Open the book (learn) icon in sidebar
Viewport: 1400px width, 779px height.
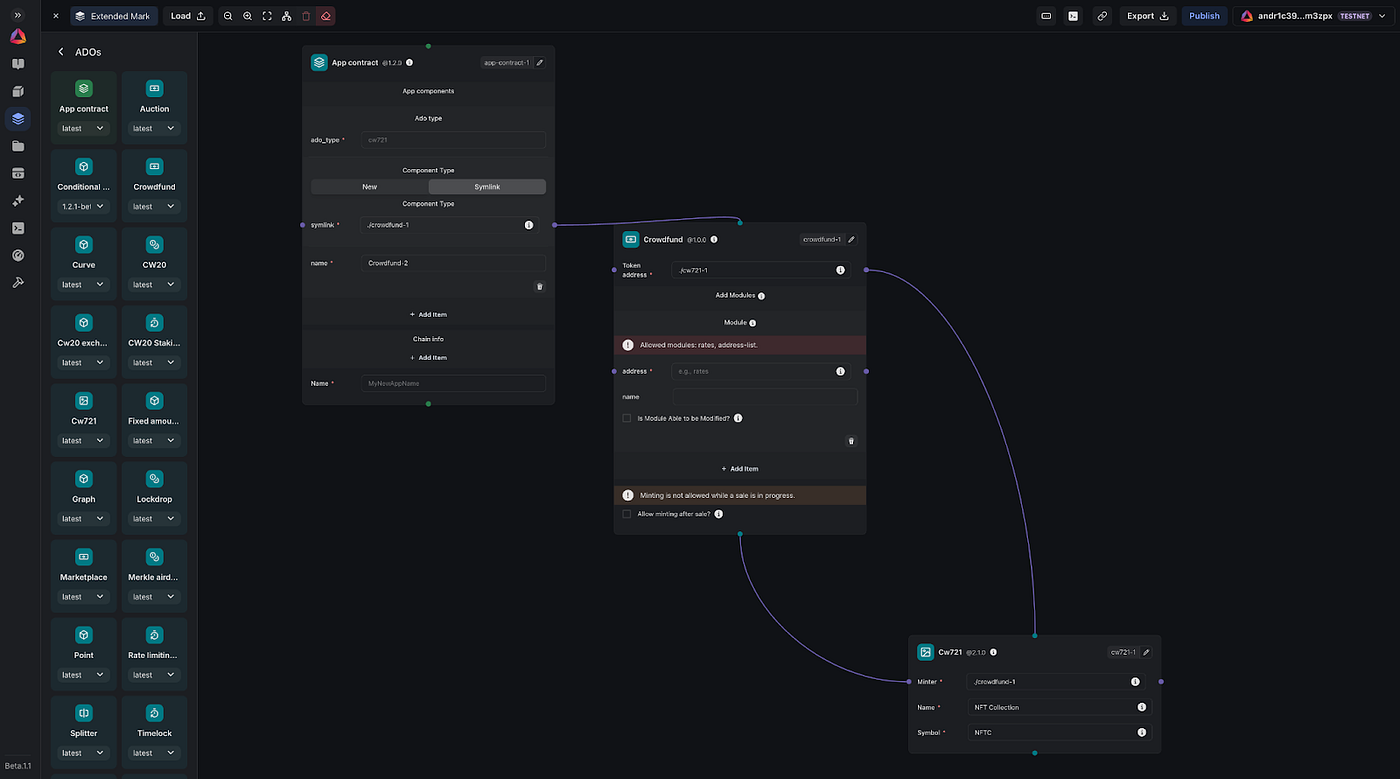click(x=18, y=64)
